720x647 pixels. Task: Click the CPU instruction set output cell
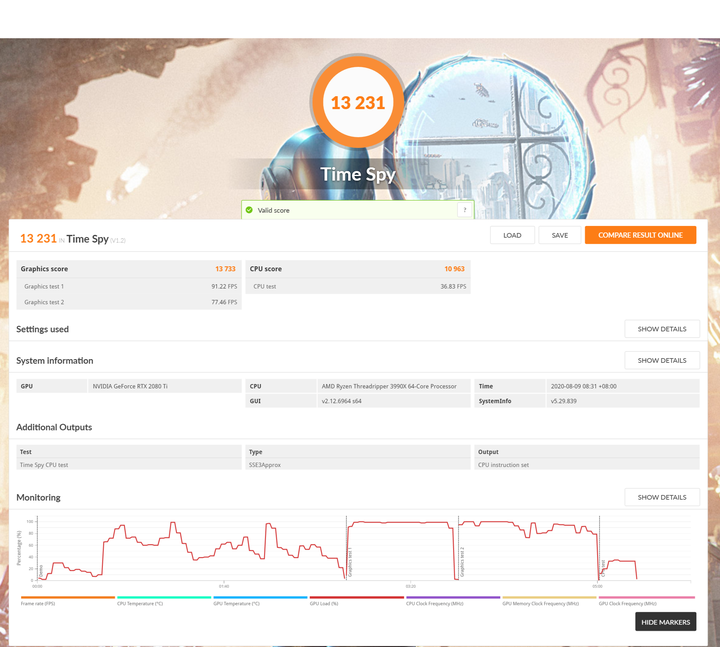pyautogui.click(x=587, y=465)
